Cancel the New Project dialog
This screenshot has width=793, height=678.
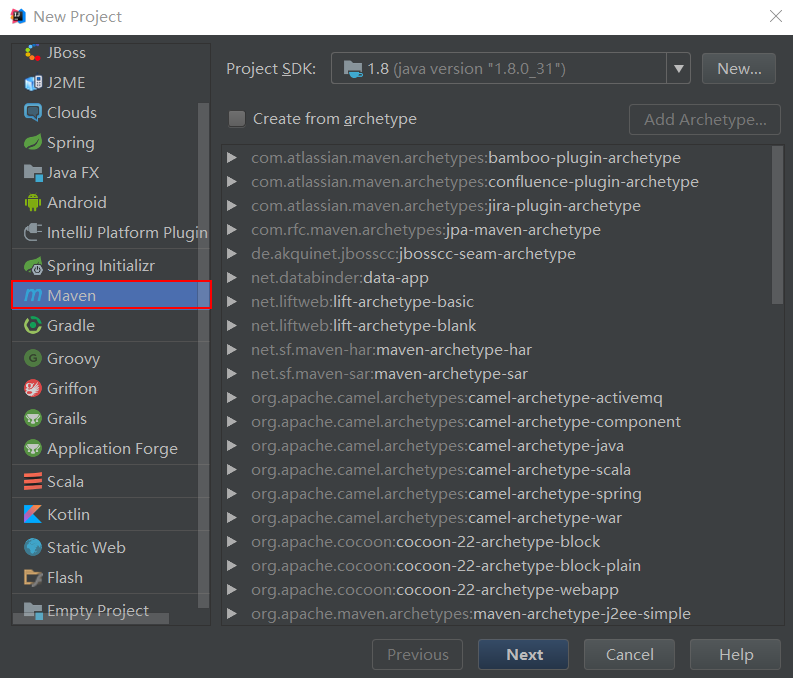pyautogui.click(x=629, y=655)
